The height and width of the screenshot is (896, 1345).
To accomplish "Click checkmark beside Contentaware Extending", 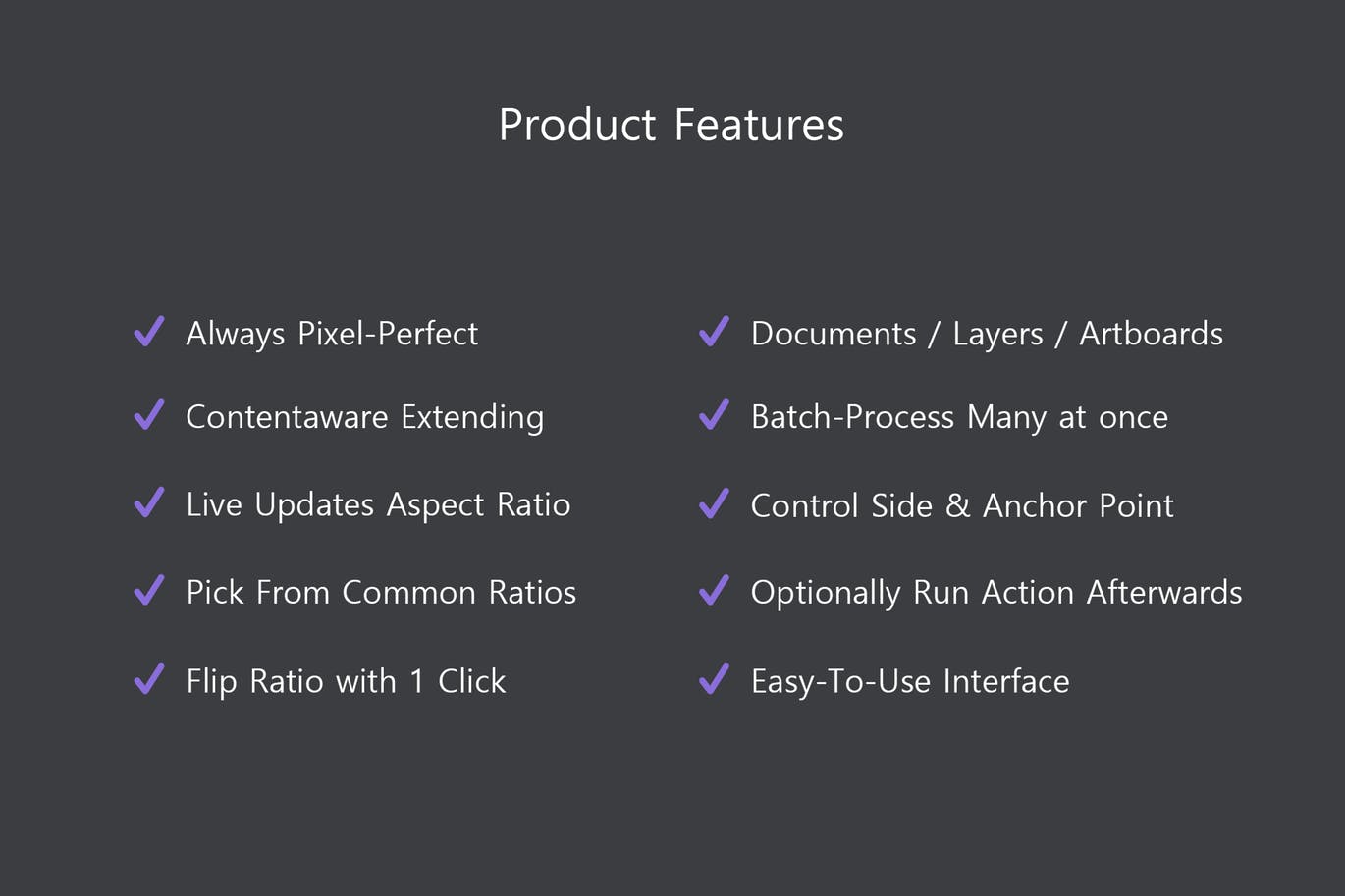I will pyautogui.click(x=149, y=415).
